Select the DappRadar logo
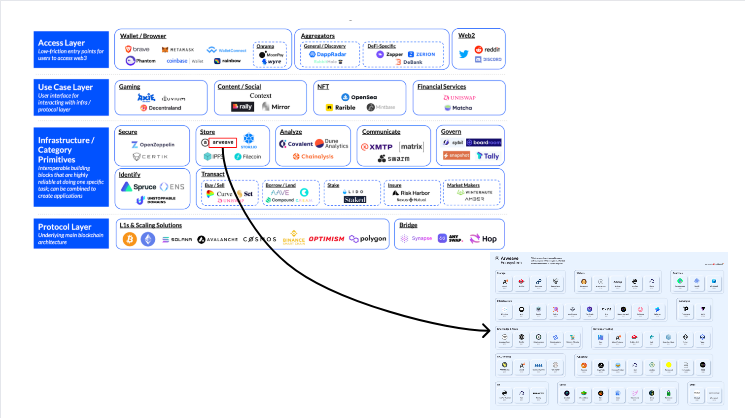The image size is (745, 418). coord(327,54)
